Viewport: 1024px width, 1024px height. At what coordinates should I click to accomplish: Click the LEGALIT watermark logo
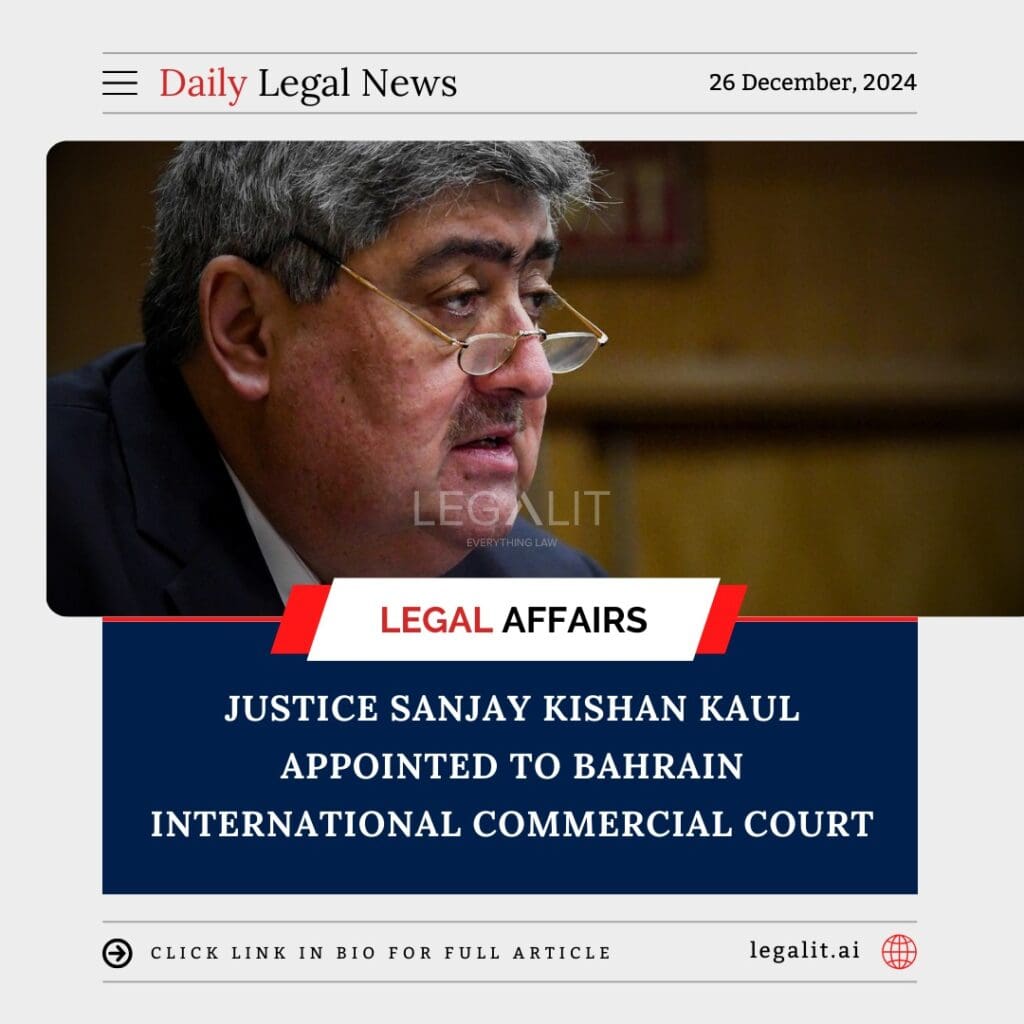512,509
